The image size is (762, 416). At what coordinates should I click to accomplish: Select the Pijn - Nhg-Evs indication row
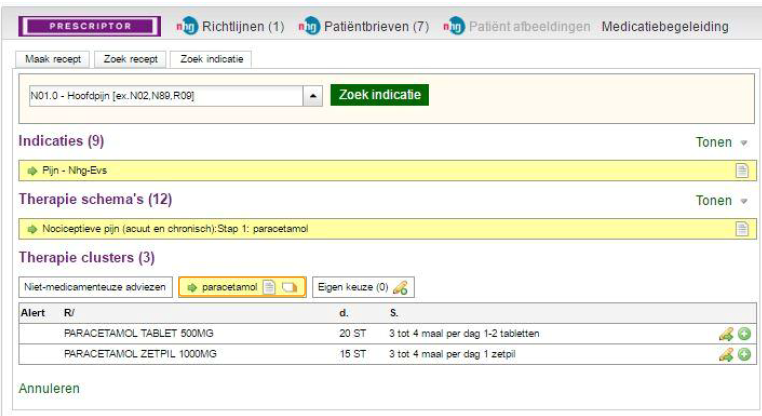pos(387,171)
